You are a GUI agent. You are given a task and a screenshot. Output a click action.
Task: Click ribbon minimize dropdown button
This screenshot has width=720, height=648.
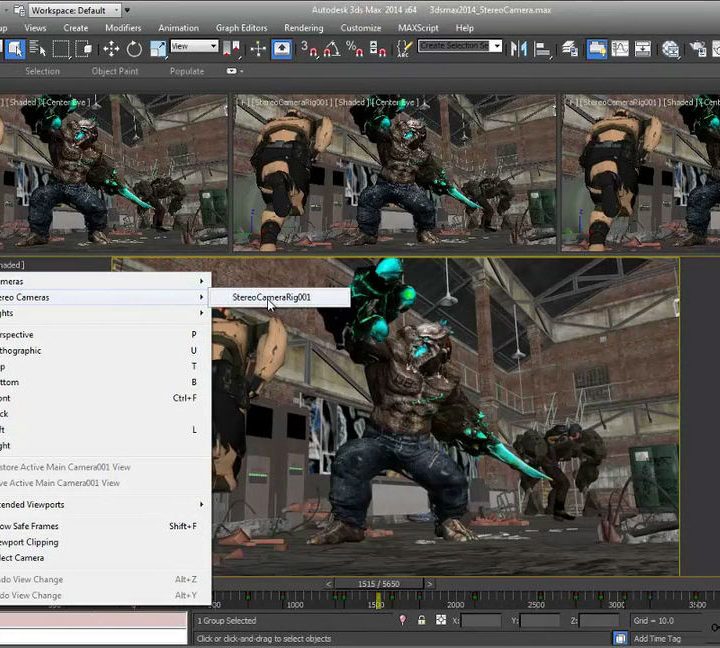234,71
